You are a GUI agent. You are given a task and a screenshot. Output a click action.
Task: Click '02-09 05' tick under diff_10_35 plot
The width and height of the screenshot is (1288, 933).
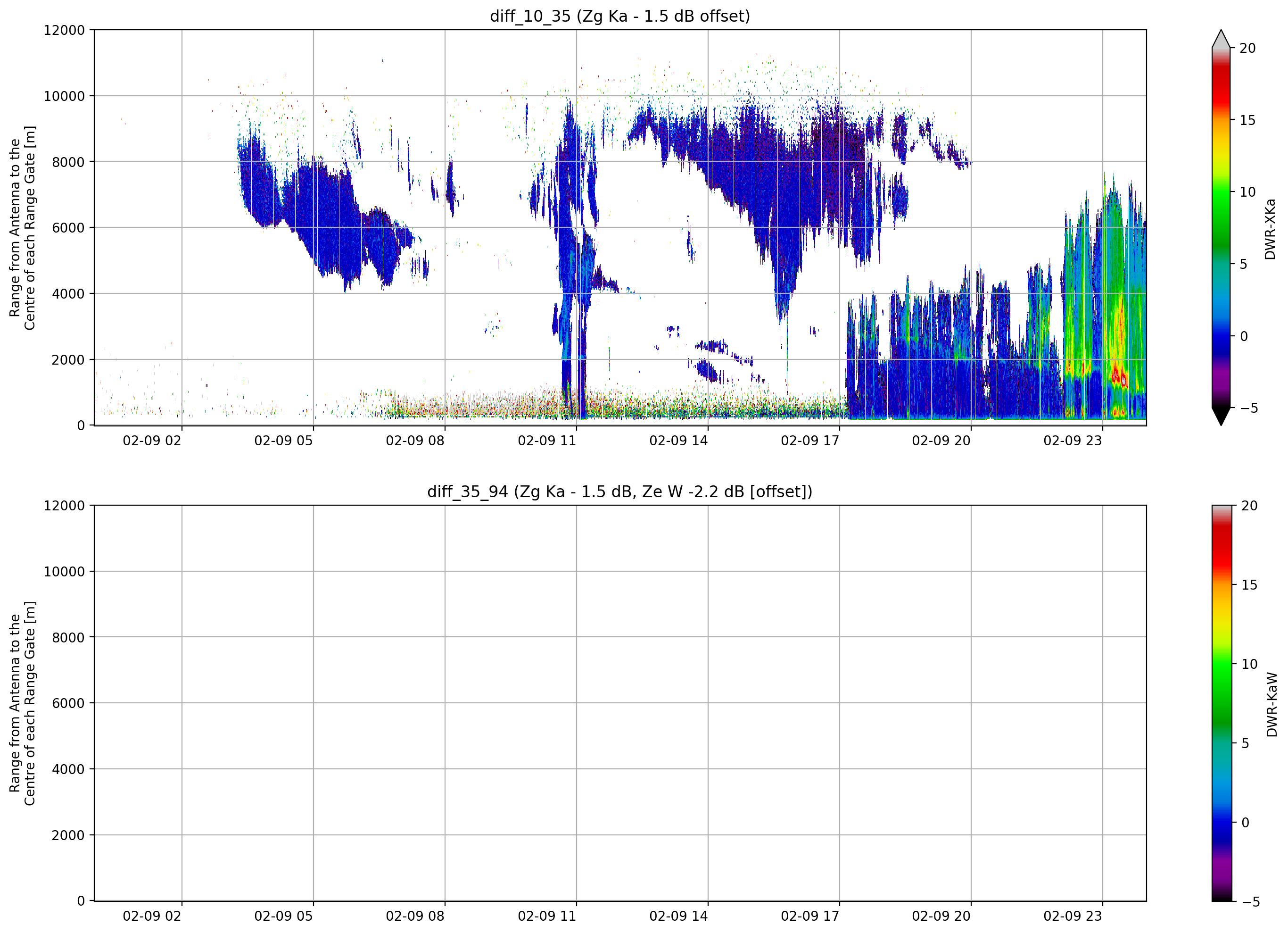coord(283,441)
